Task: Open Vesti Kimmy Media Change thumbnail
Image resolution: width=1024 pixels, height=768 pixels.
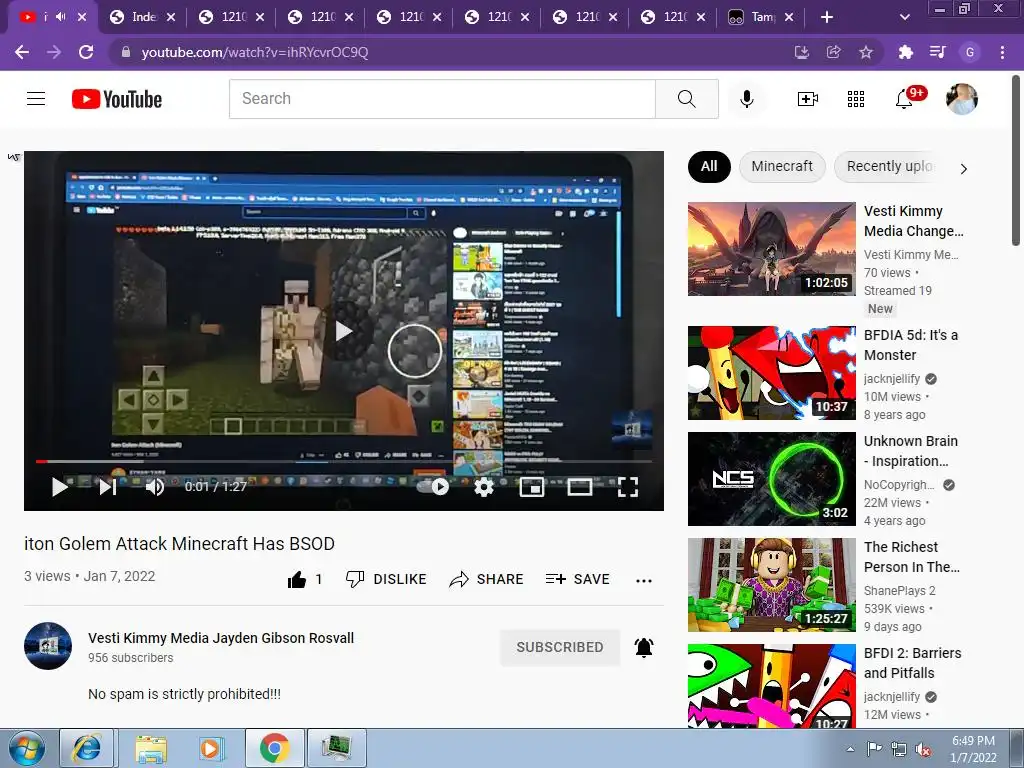Action: pyautogui.click(x=771, y=249)
